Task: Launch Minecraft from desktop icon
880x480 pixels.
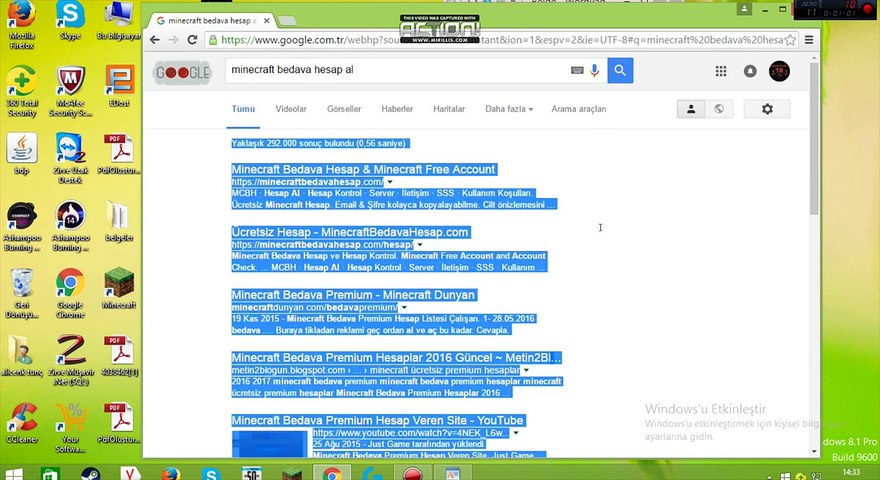Action: (x=119, y=289)
